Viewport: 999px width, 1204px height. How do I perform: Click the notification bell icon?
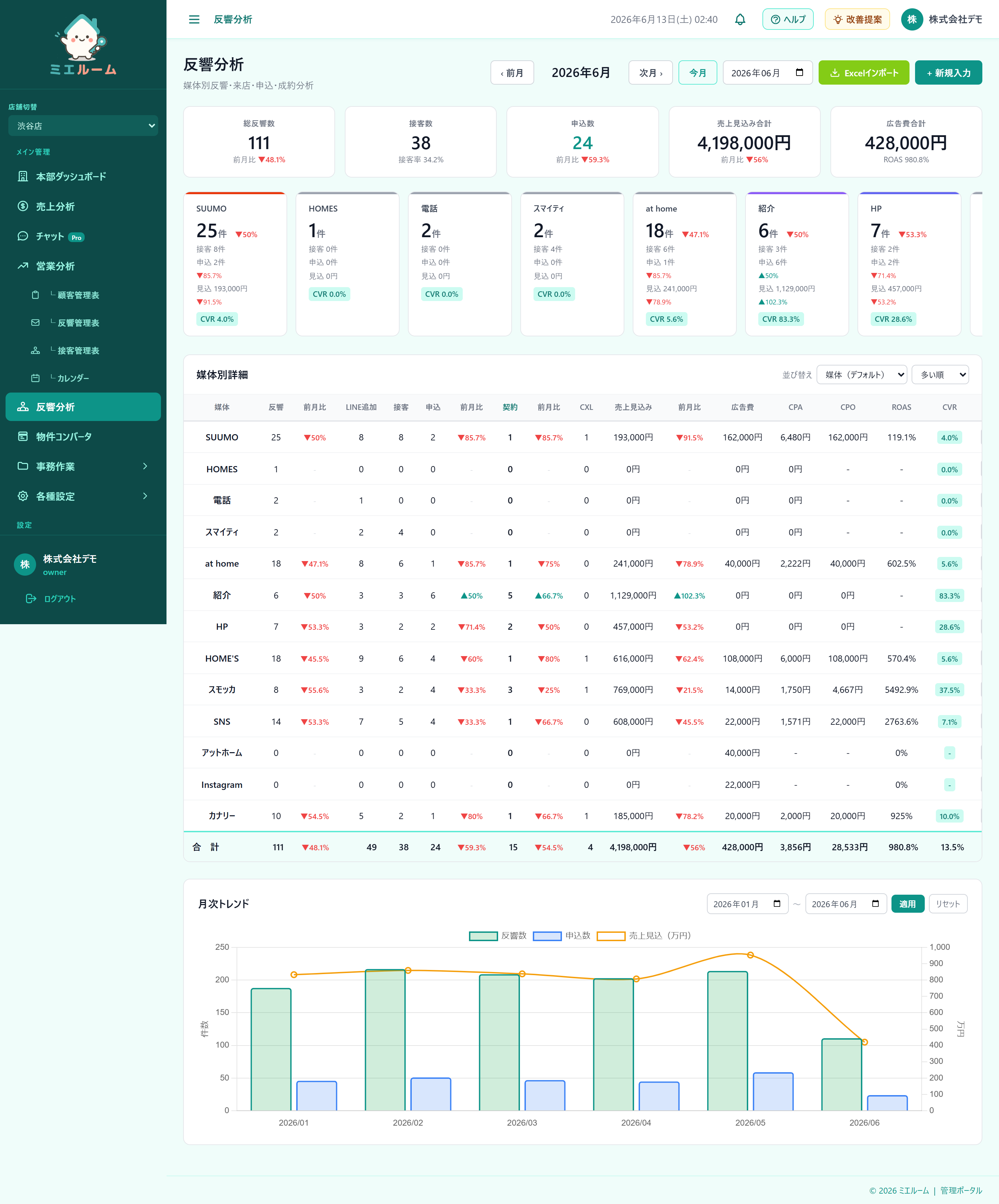click(740, 19)
